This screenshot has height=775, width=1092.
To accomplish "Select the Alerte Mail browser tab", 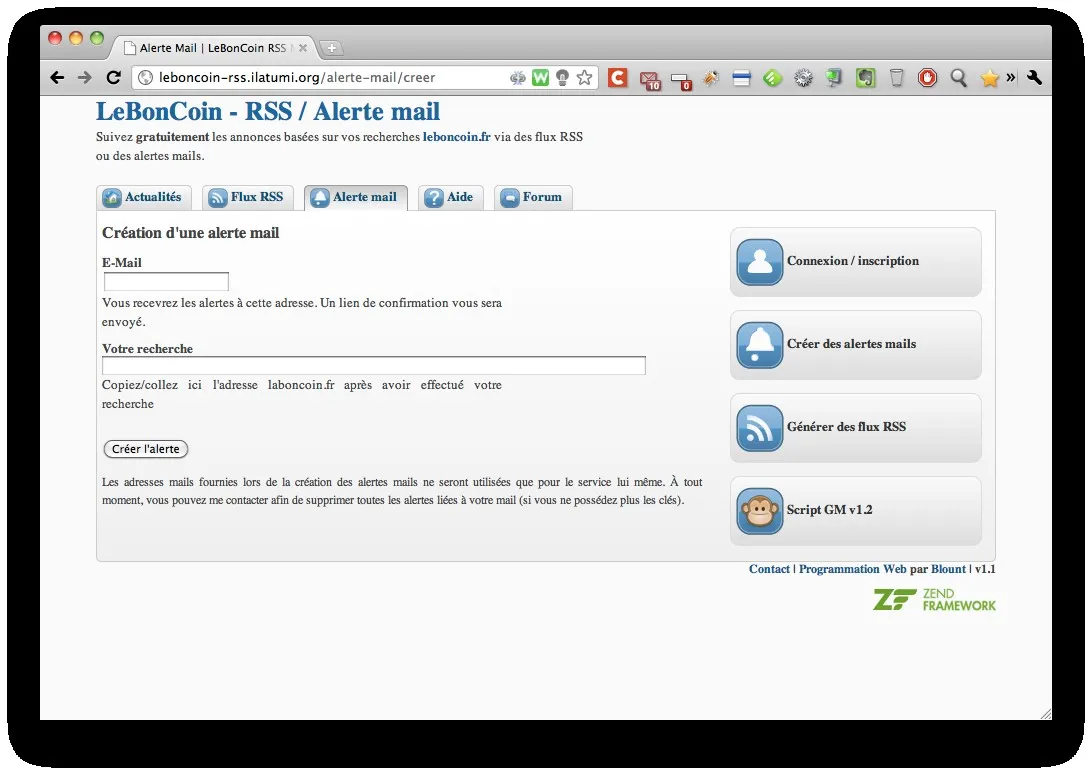I will (x=213, y=48).
